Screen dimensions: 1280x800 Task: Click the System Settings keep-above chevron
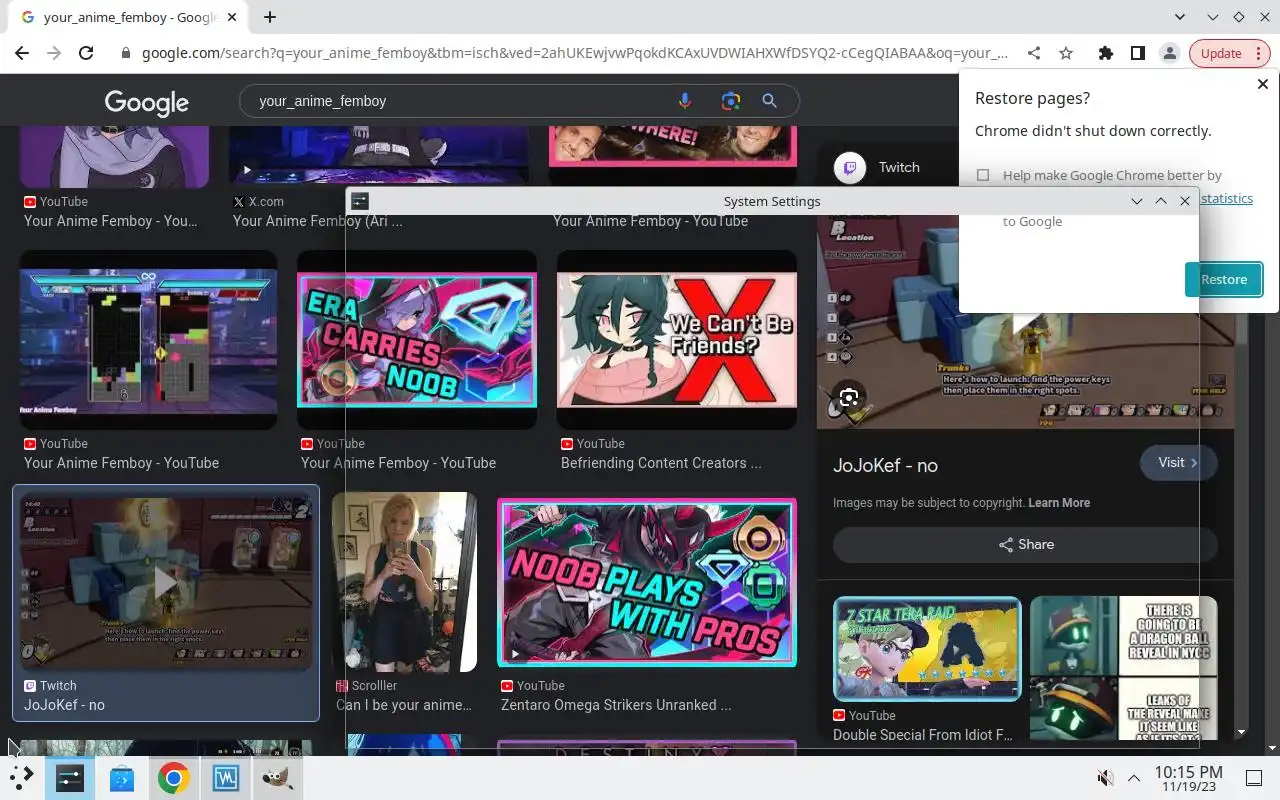coord(1161,201)
